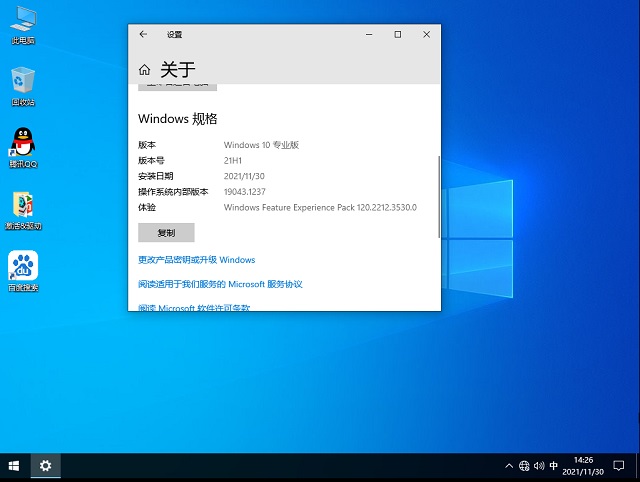Go to Settings home via house icon
640x482 pixels.
[145, 69]
